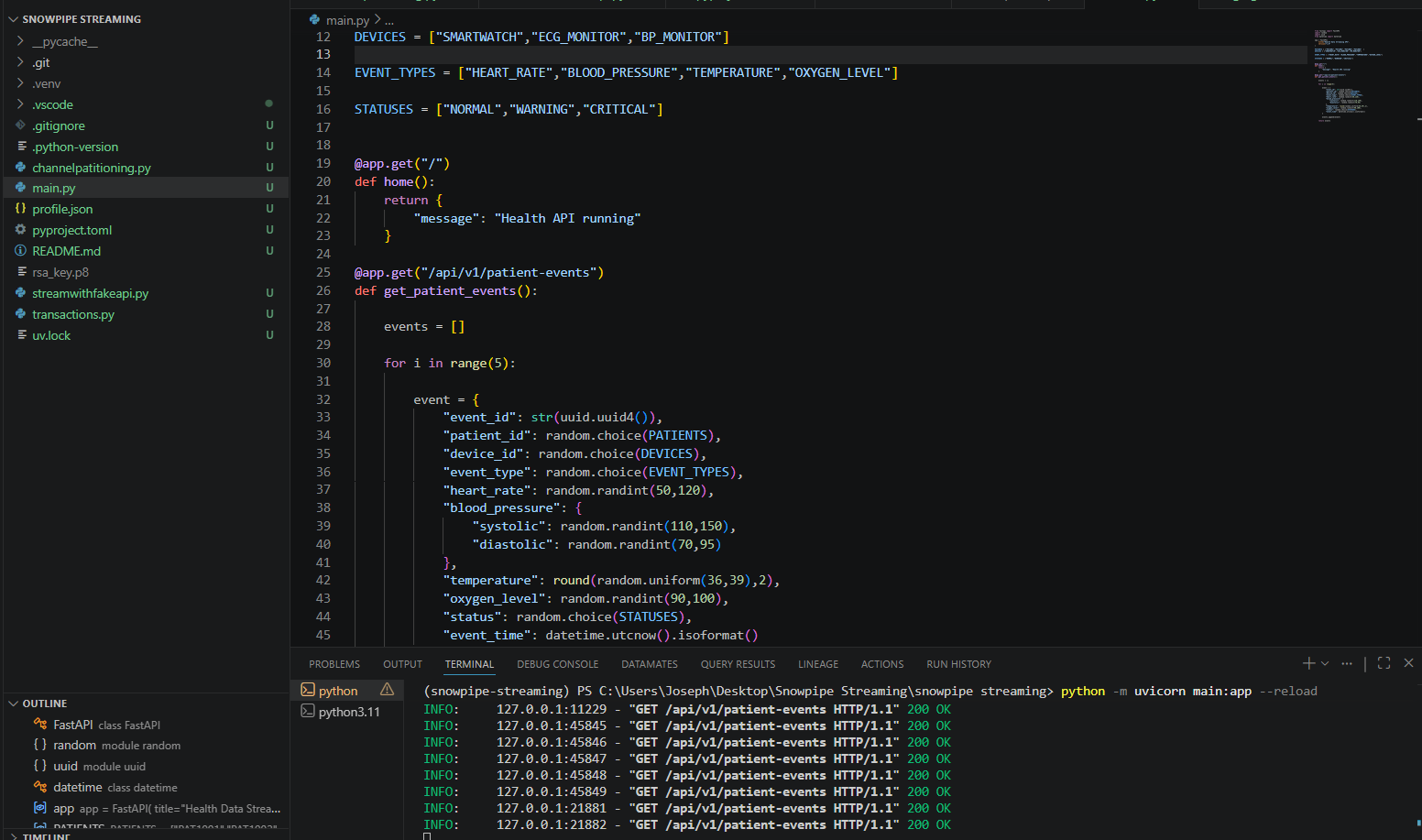The height and width of the screenshot is (840, 1422).
Task: Open transactions.py file
Action: click(x=73, y=314)
